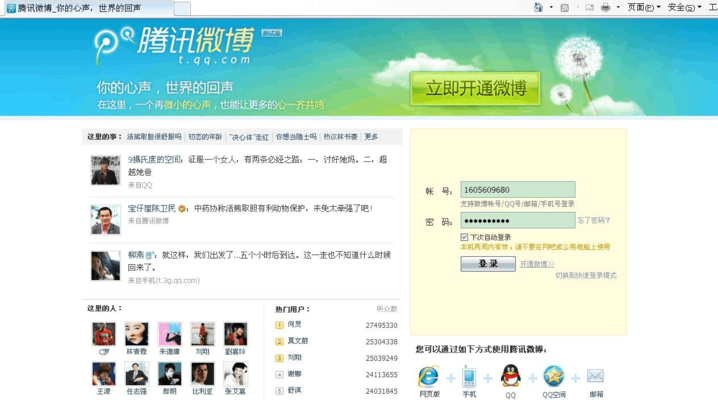Click the browser Home toolbar icon
Viewport: 718px width, 400px height.
point(538,7)
